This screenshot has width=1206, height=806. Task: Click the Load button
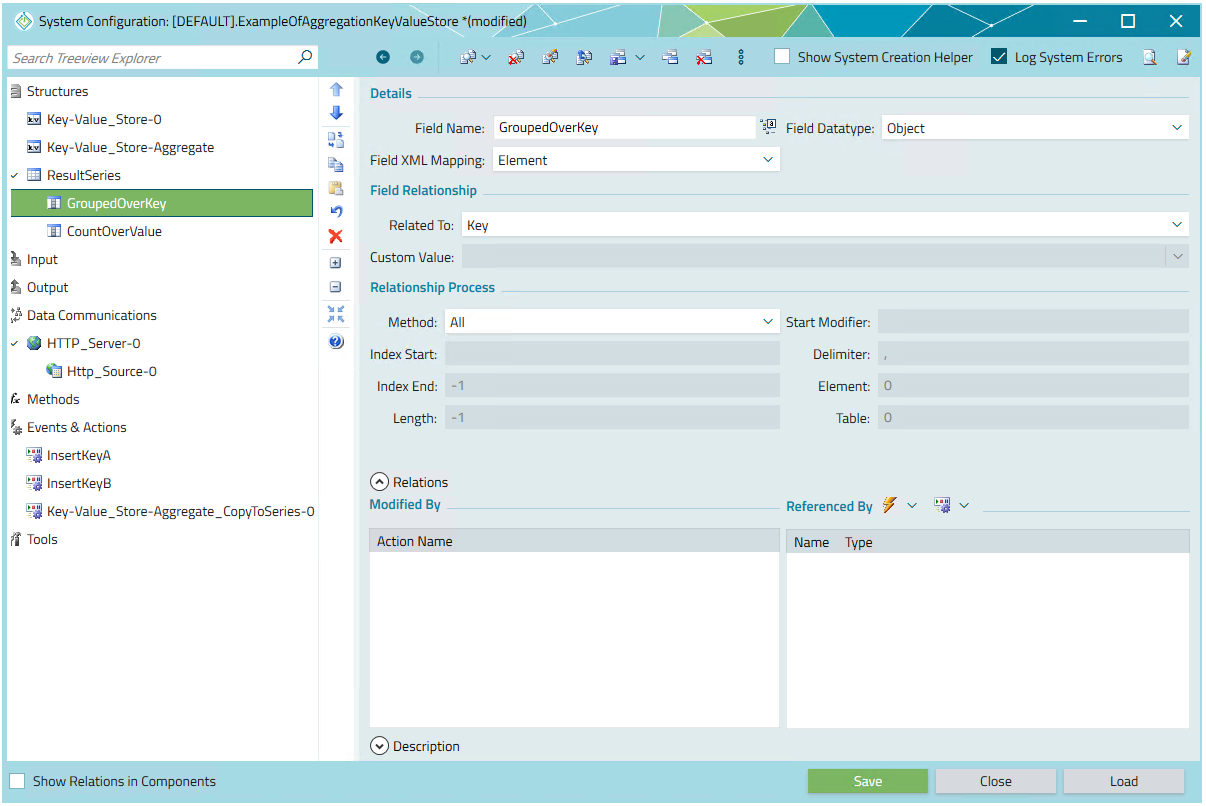1123,782
